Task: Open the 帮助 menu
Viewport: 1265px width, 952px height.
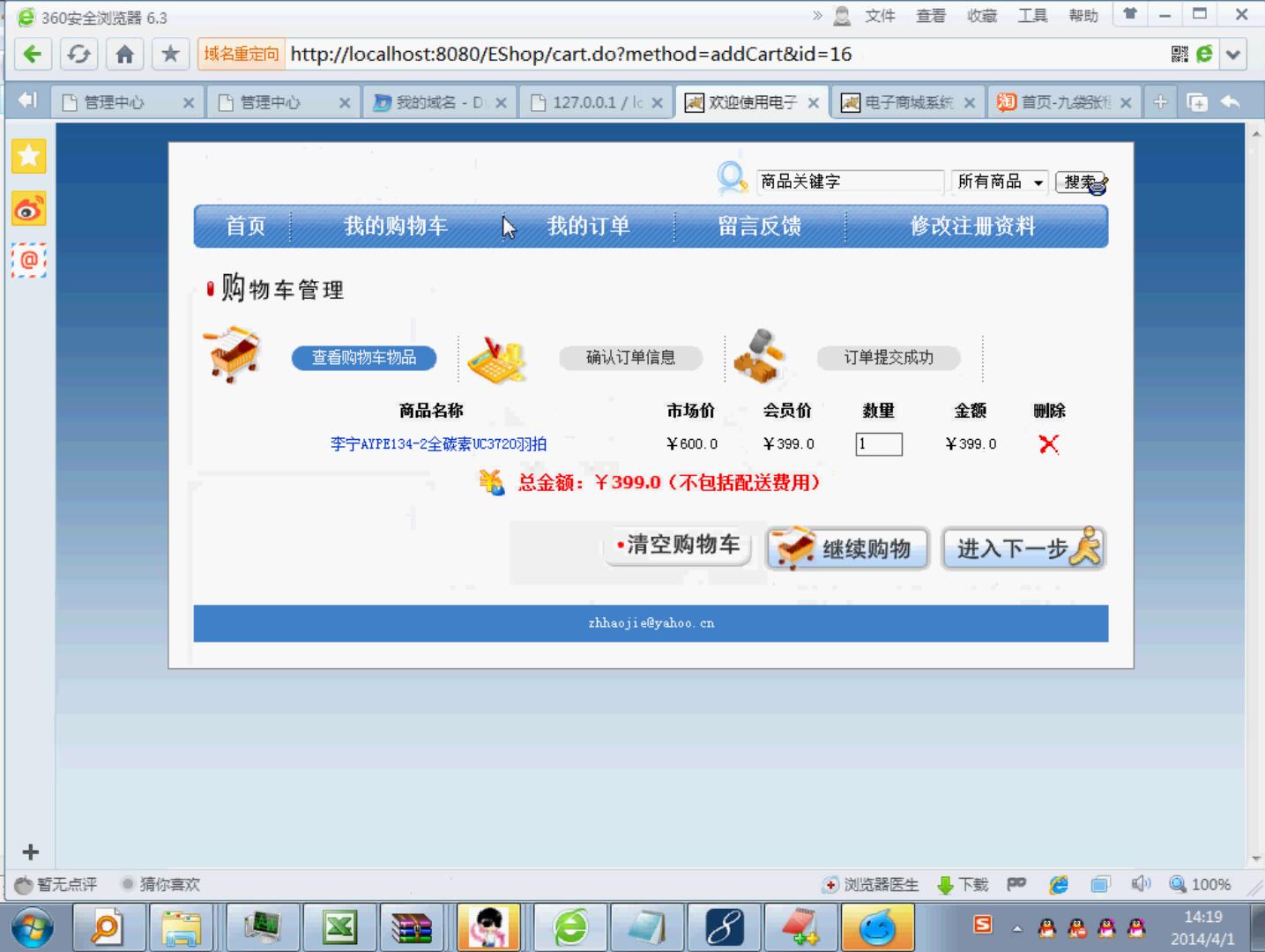Action: (1083, 16)
